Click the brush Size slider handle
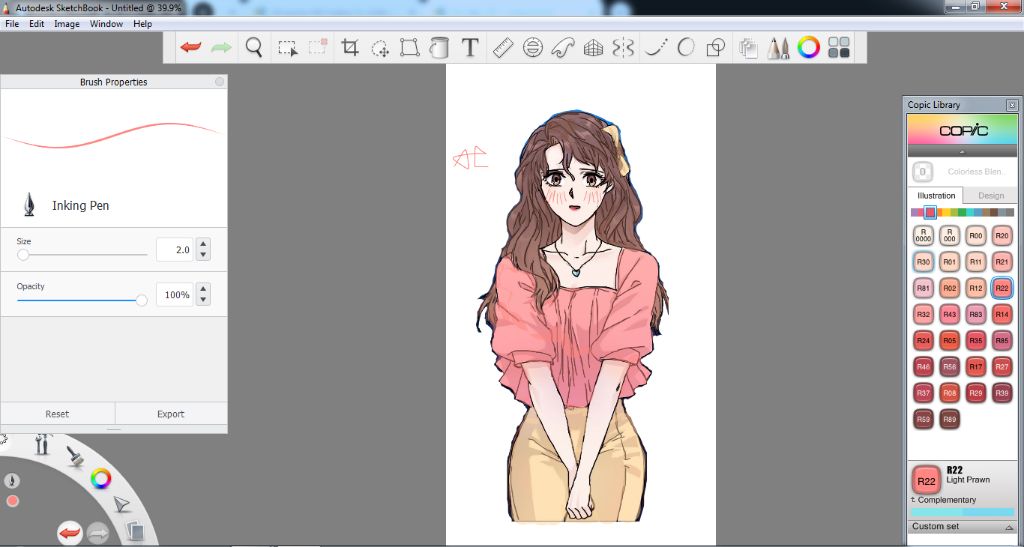This screenshot has width=1024, height=547. pyautogui.click(x=24, y=255)
